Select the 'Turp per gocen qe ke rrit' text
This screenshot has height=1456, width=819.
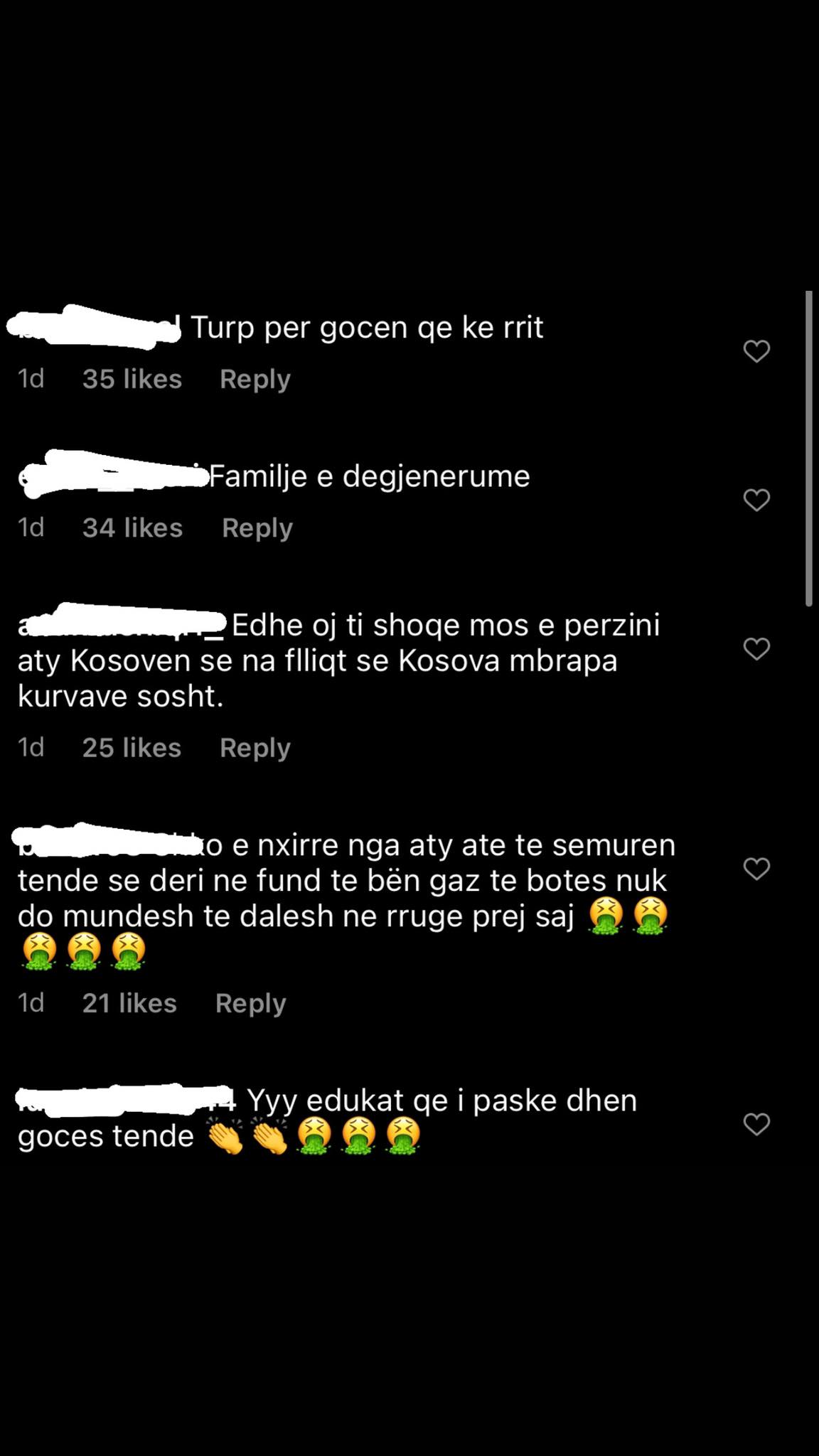[367, 327]
